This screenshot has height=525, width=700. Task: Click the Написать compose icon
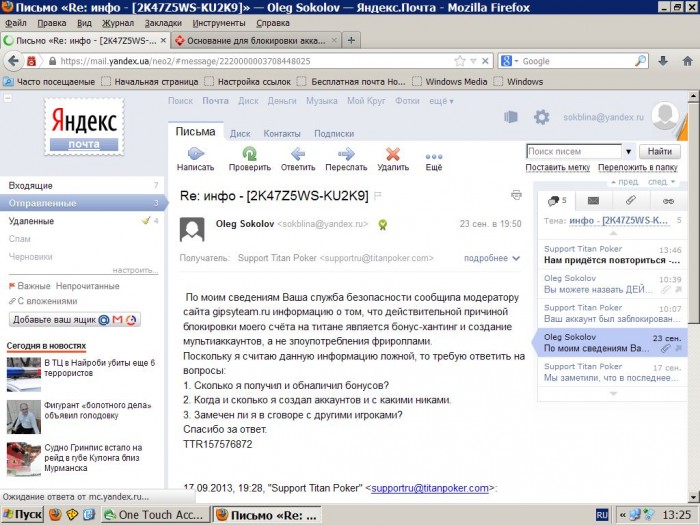tap(195, 154)
